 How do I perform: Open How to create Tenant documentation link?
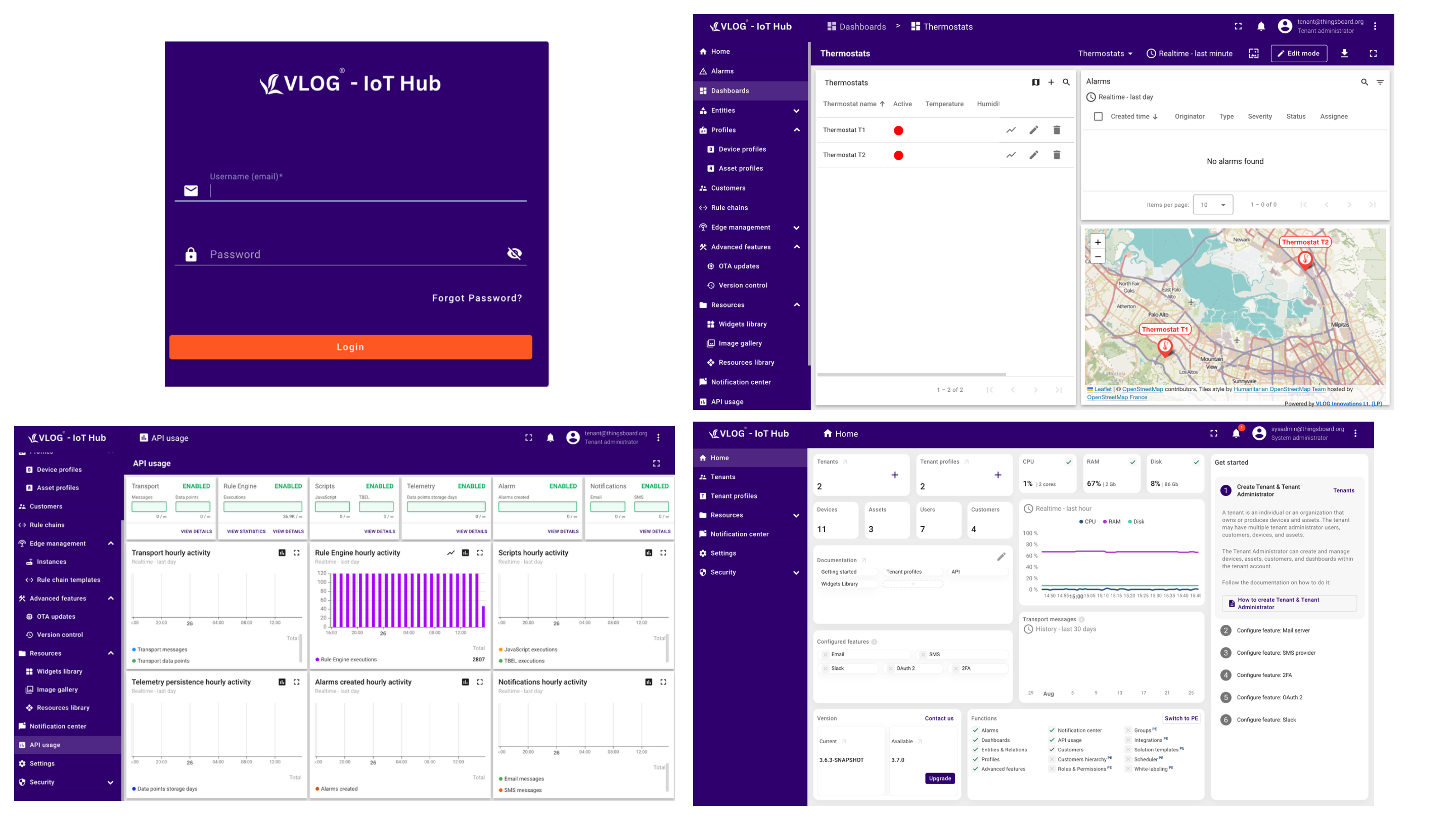point(1289,604)
